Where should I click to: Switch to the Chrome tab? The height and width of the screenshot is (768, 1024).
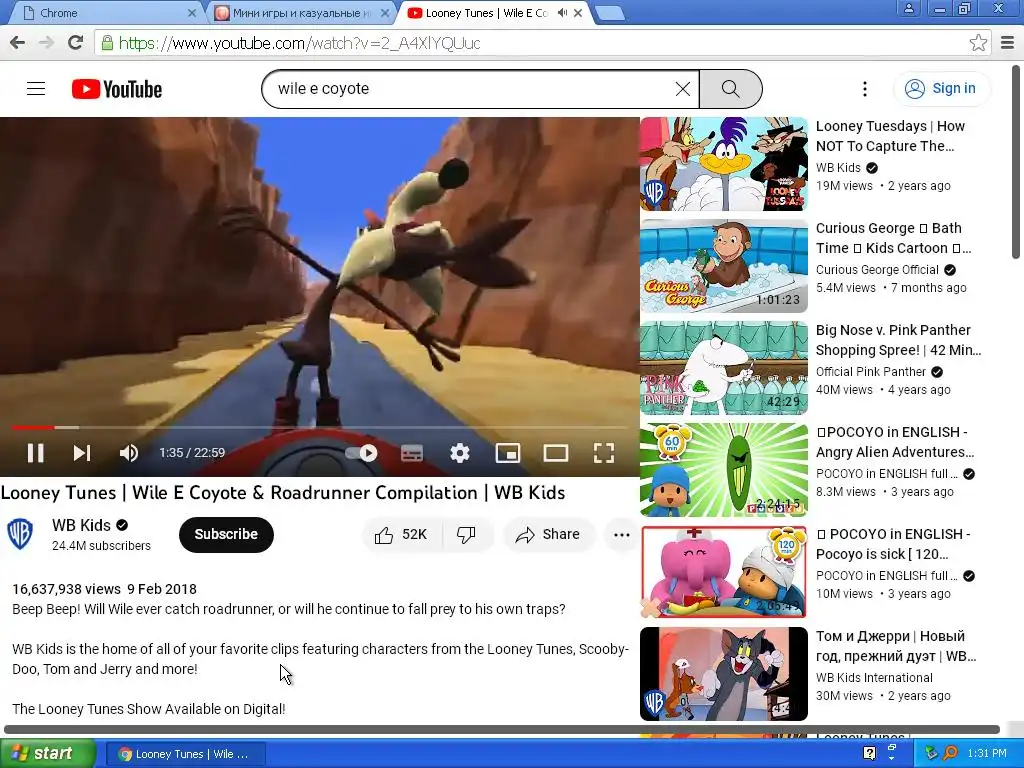pyautogui.click(x=108, y=13)
